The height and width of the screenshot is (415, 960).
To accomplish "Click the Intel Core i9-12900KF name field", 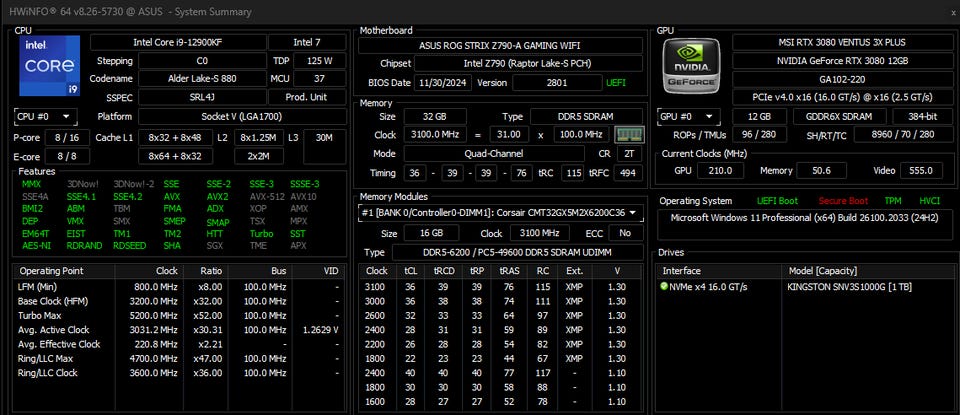I will [x=178, y=42].
